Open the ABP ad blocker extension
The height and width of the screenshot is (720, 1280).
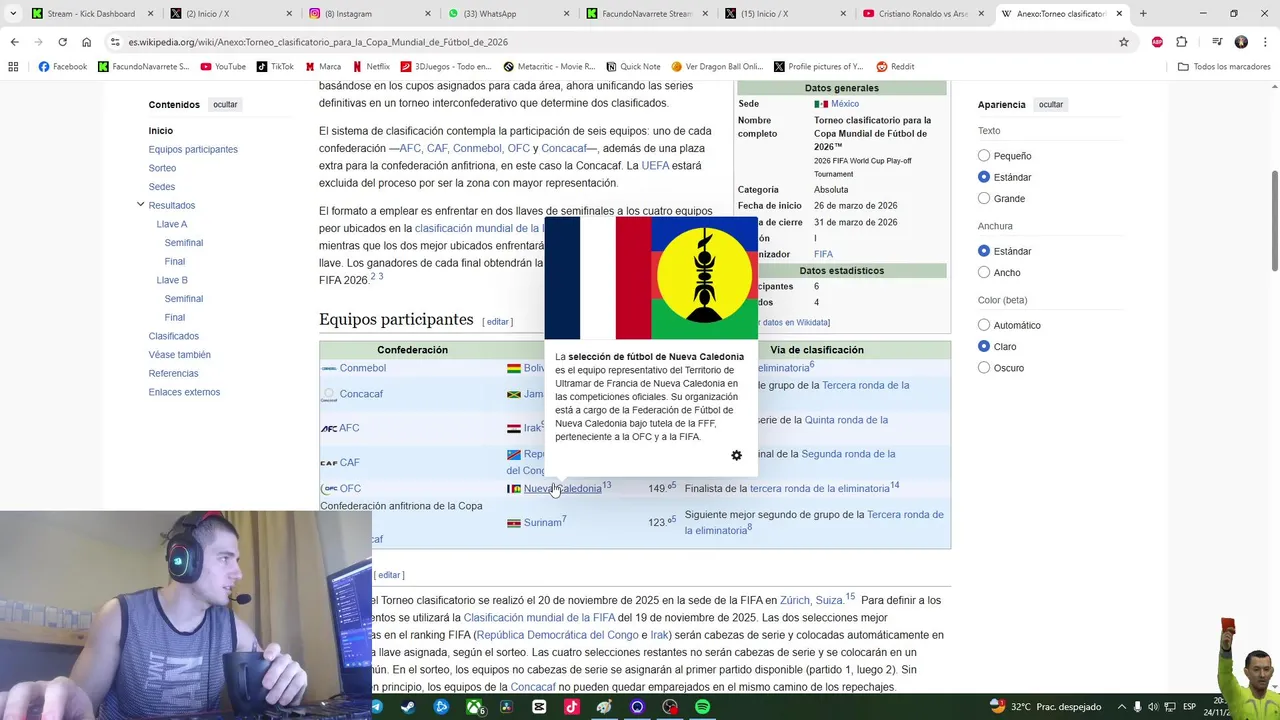click(1157, 42)
